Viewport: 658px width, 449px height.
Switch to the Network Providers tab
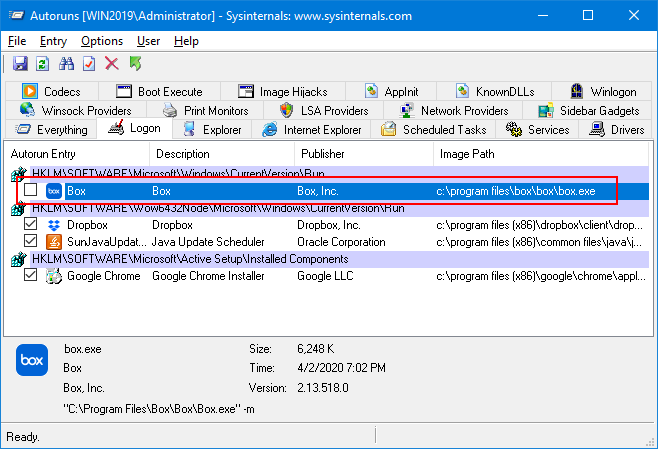coord(453,111)
